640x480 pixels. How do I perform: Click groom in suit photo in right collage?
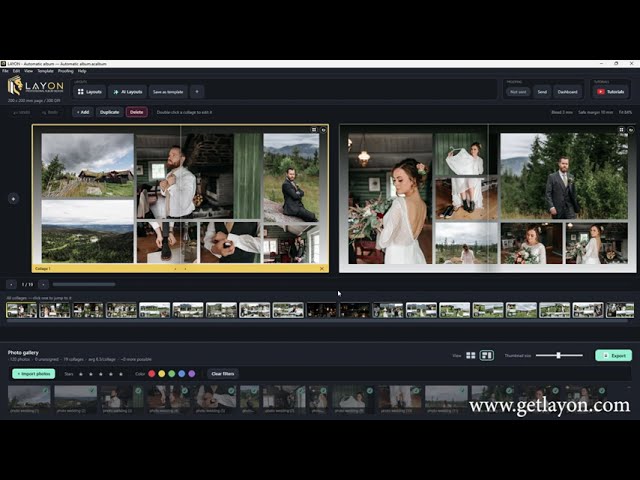pyautogui.click(x=564, y=176)
